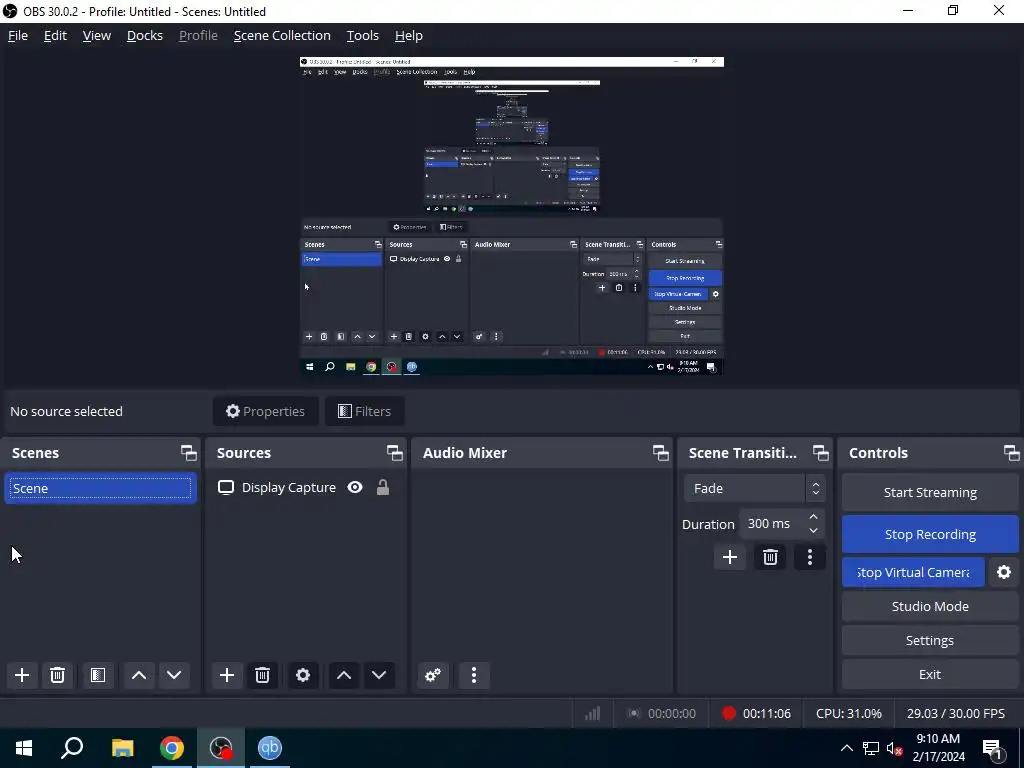This screenshot has width=1024, height=768.
Task: Undock the Scenes panel
Action: coord(189,453)
